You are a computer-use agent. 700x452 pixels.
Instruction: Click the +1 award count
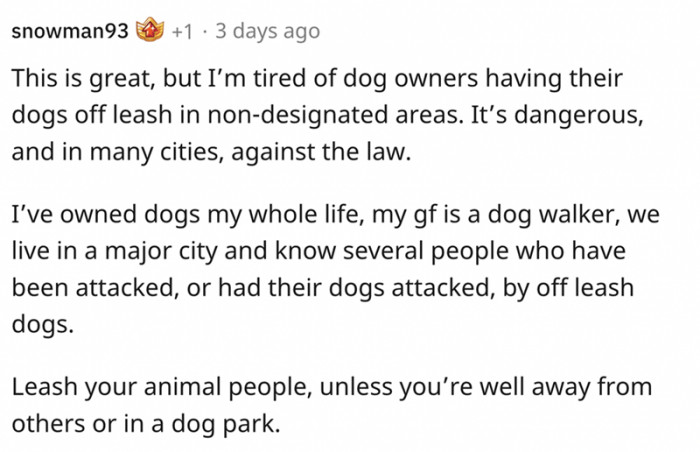click(x=182, y=32)
